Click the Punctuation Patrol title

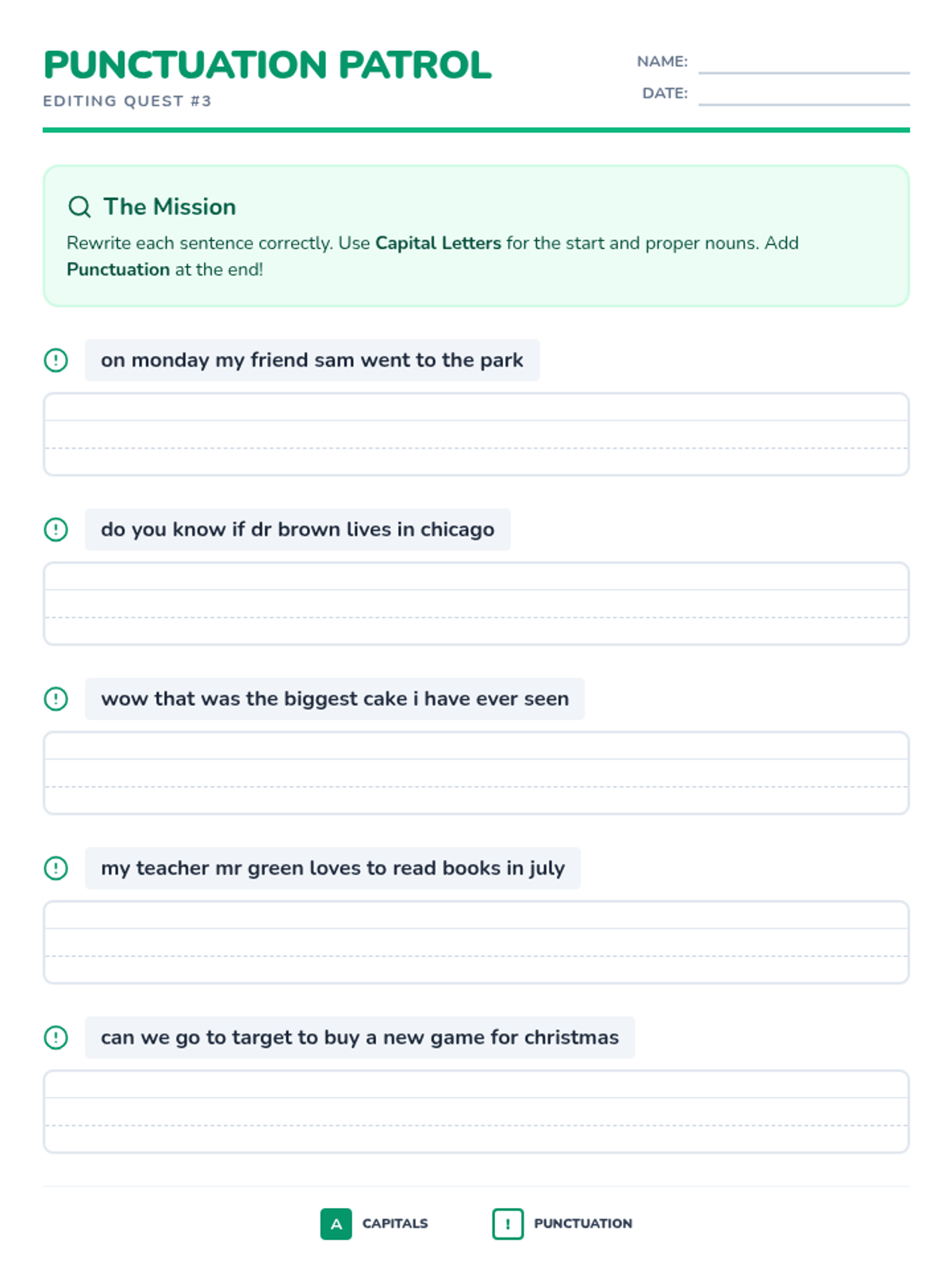pos(267,65)
